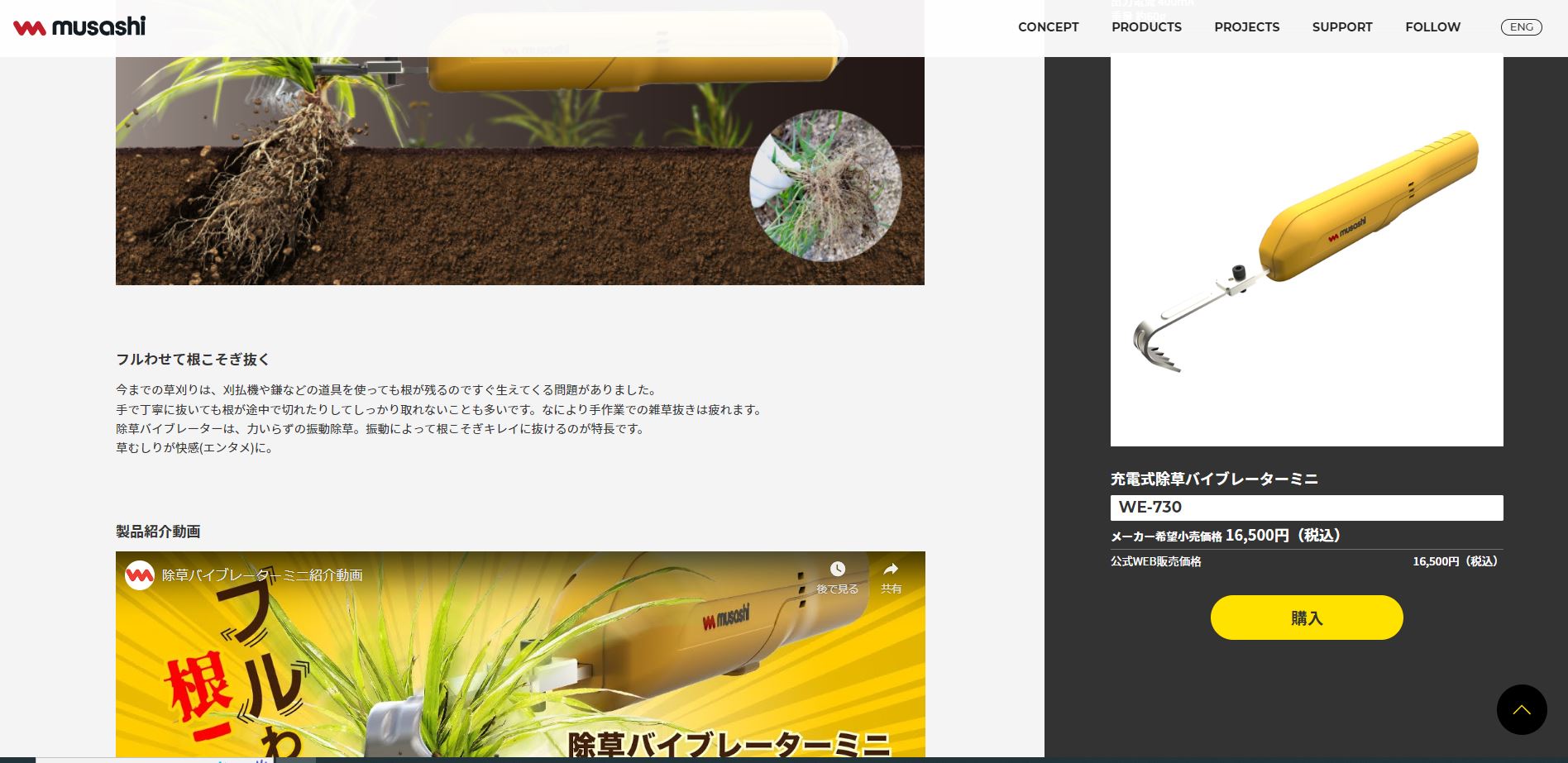Open the musashi logo home link
1568x763 pixels.
[x=79, y=26]
